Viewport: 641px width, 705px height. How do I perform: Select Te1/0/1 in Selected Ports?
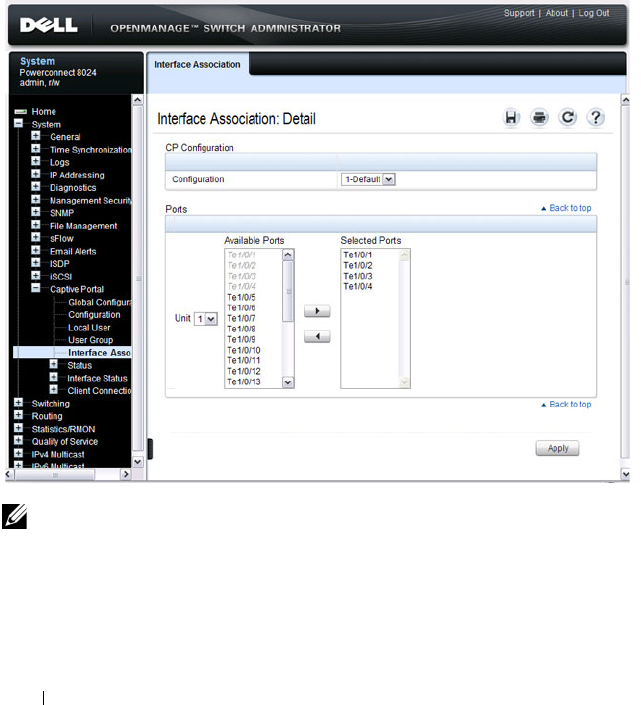(x=358, y=255)
